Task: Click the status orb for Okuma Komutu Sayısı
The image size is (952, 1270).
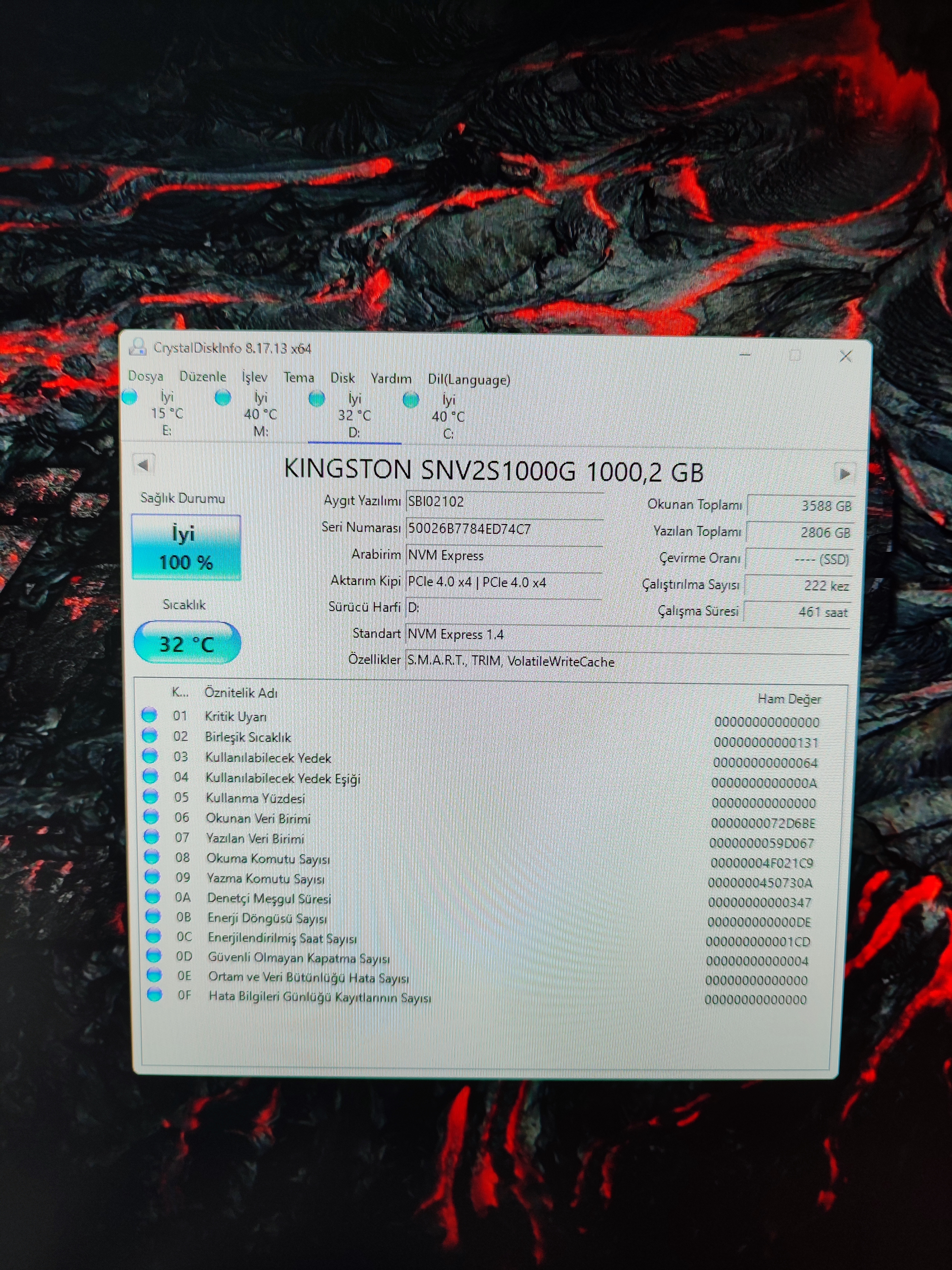Action: [x=152, y=857]
